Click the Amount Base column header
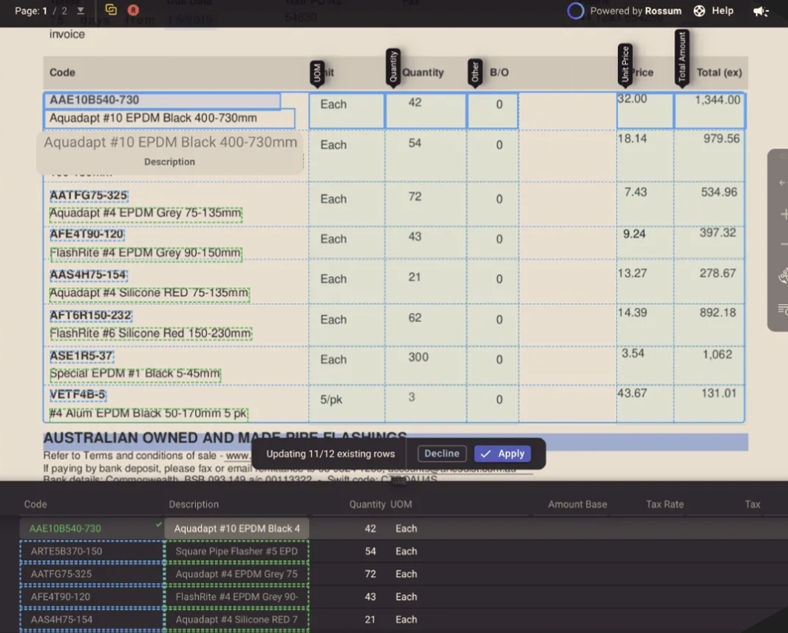This screenshot has width=788, height=633. (577, 504)
